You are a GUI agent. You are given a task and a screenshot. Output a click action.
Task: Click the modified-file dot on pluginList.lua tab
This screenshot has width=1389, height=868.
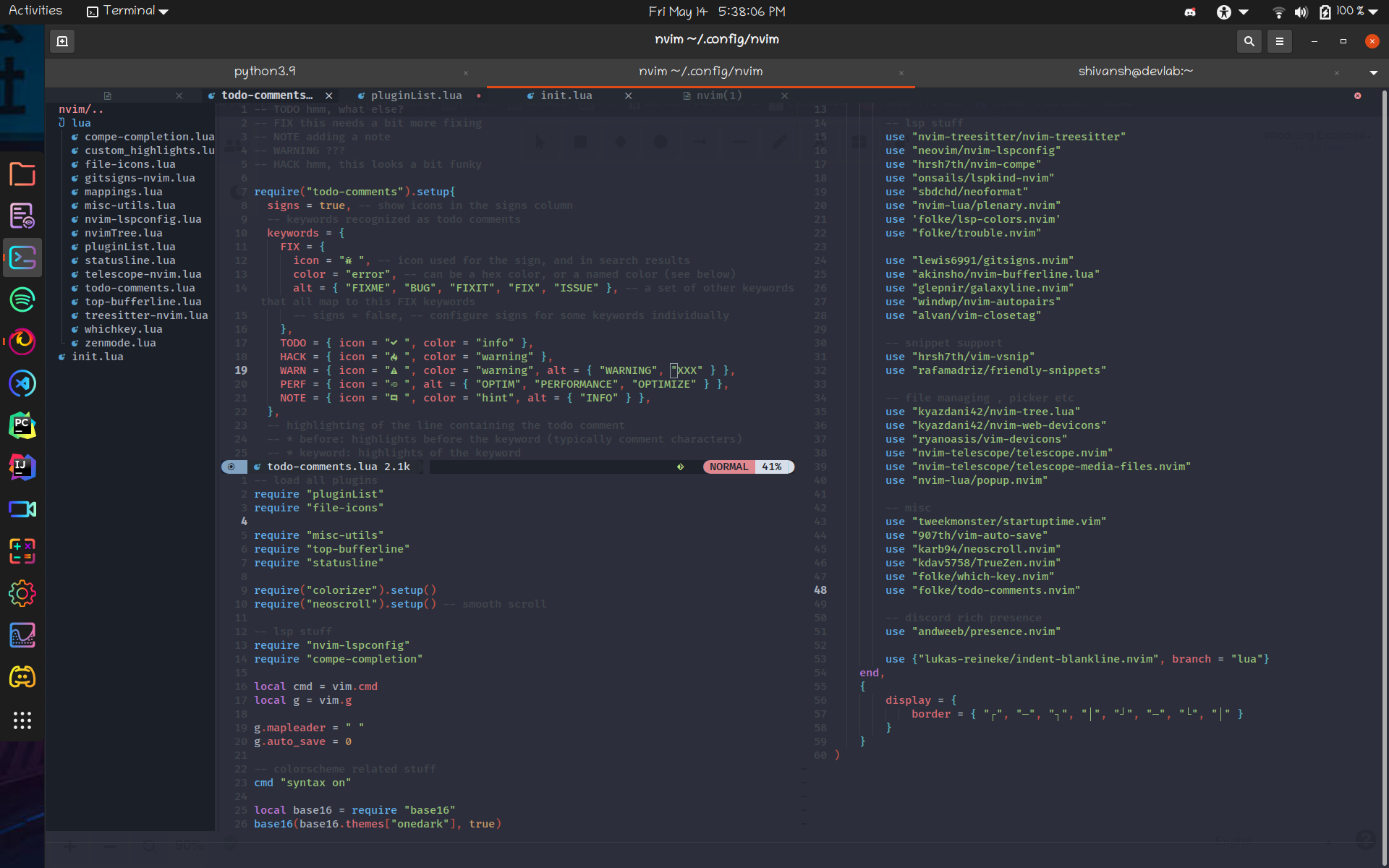tap(480, 95)
